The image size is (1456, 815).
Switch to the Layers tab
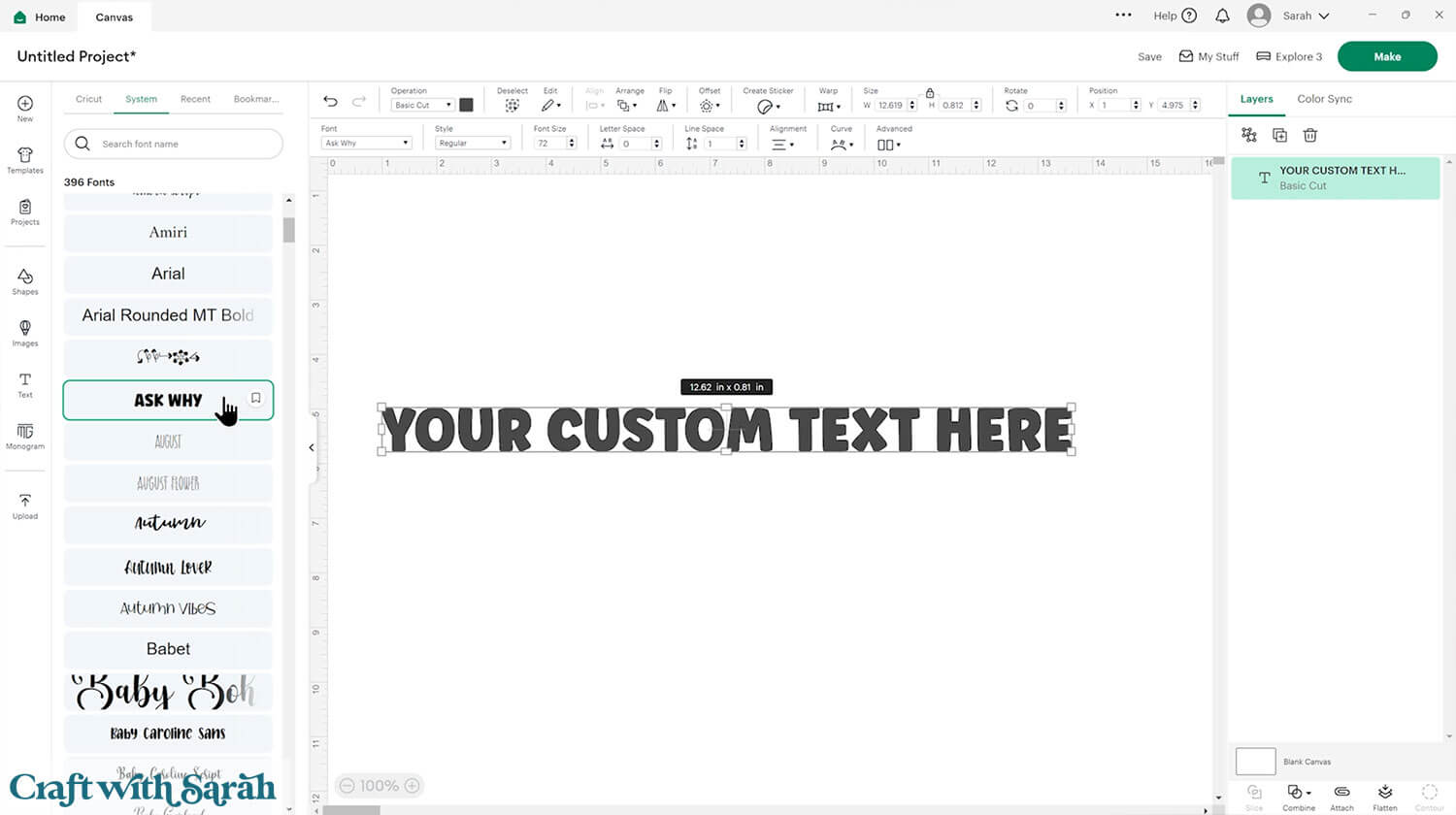pyautogui.click(x=1256, y=99)
